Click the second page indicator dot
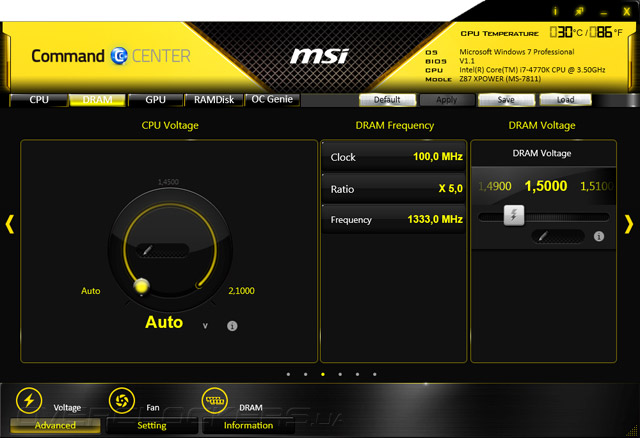Image resolution: width=640 pixels, height=438 pixels. pyautogui.click(x=306, y=374)
